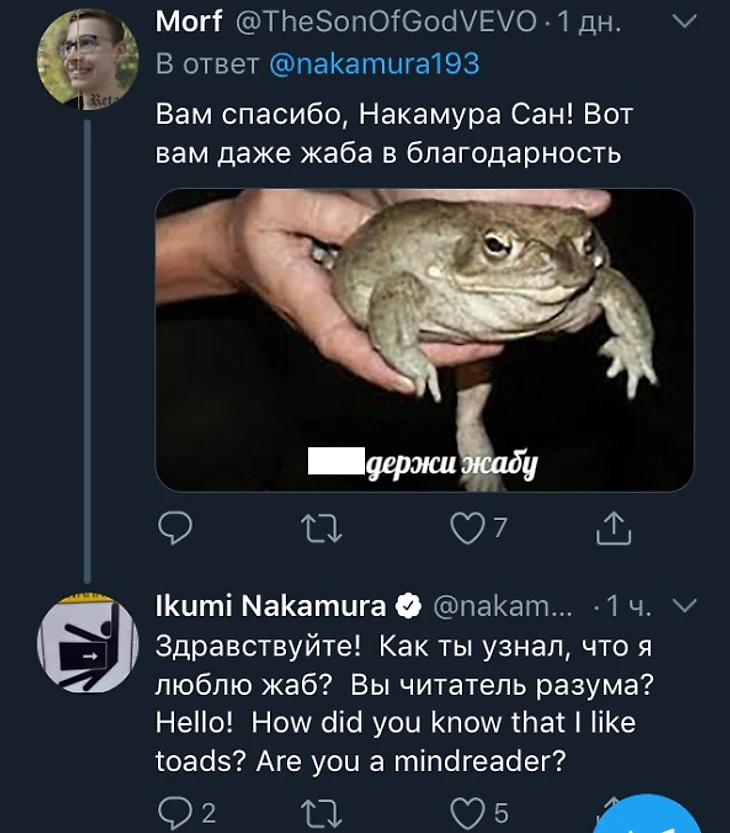Click the Ikumi Nakamura display name
The image size is (730, 833).
[270, 605]
